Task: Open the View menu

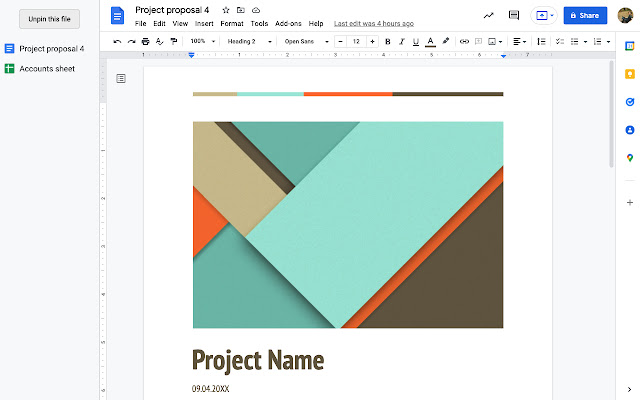Action: (180, 23)
